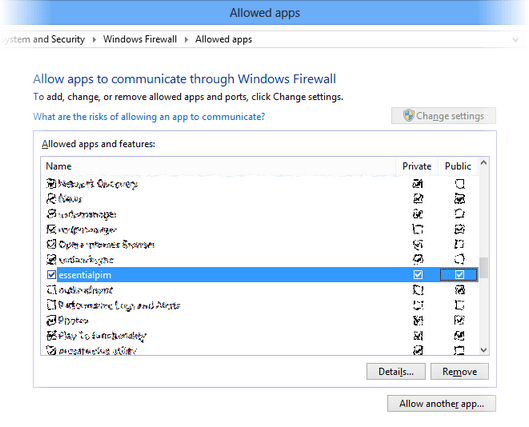529x427 pixels.
Task: Toggle essentialpim Private checkbox
Action: (x=418, y=275)
